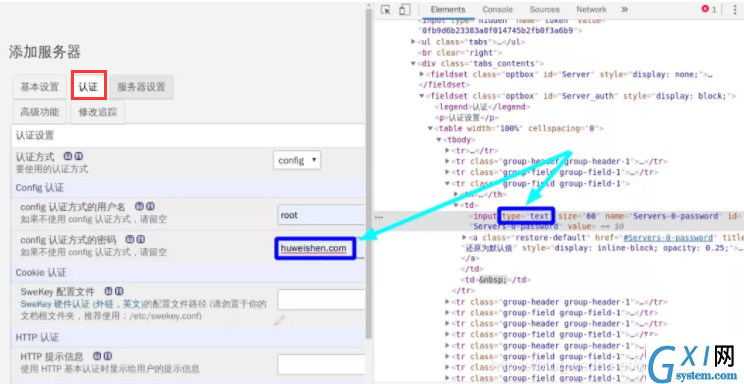
Task: Show more DevTools tabs via » chevron
Action: [x=624, y=9]
